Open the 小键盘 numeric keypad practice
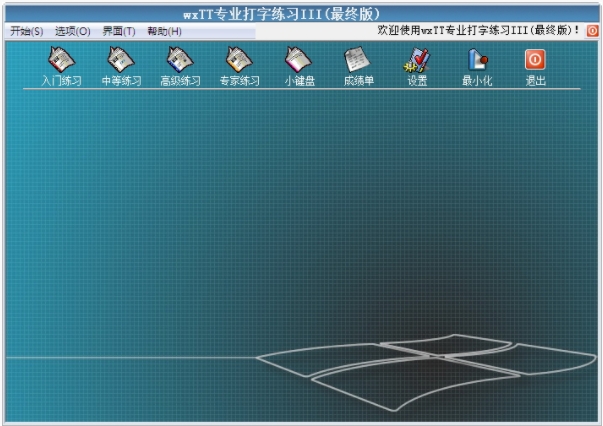603x426 pixels. 299,66
